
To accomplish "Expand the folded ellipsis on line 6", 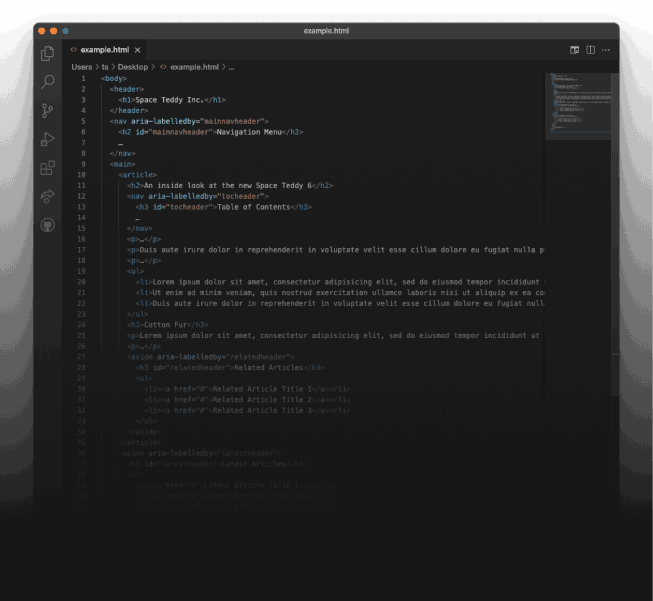I will point(120,142).
